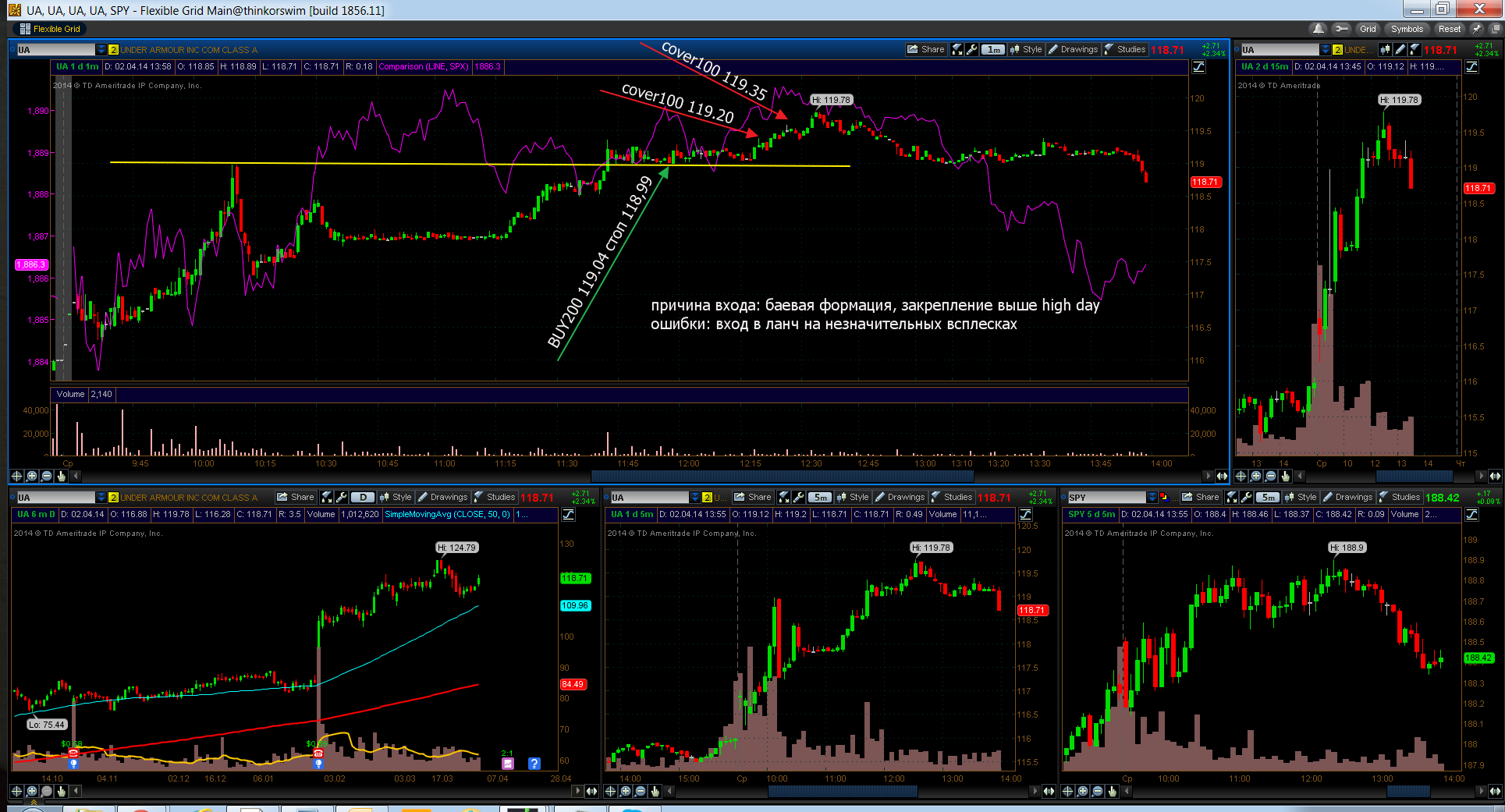The image size is (1505, 812).
Task: Open Drawings menu in UA daily chart
Action: tap(442, 497)
